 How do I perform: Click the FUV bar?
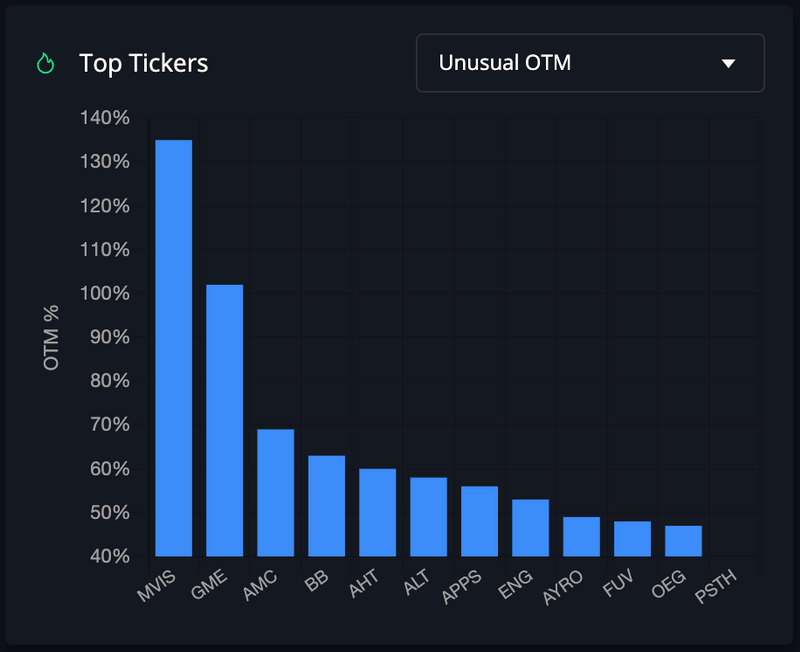click(632, 539)
